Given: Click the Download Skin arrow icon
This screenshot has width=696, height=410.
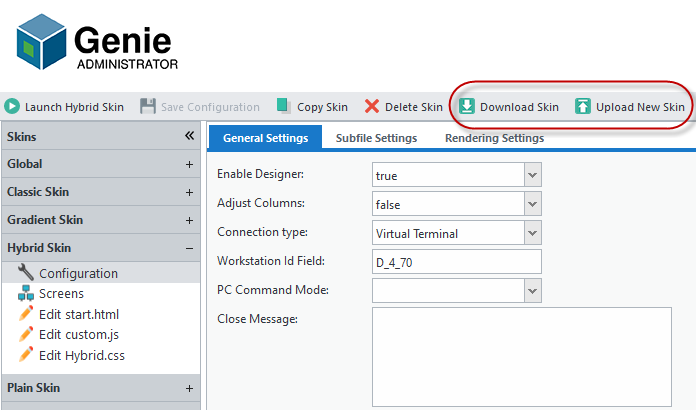Looking at the screenshot, I should pyautogui.click(x=467, y=106).
